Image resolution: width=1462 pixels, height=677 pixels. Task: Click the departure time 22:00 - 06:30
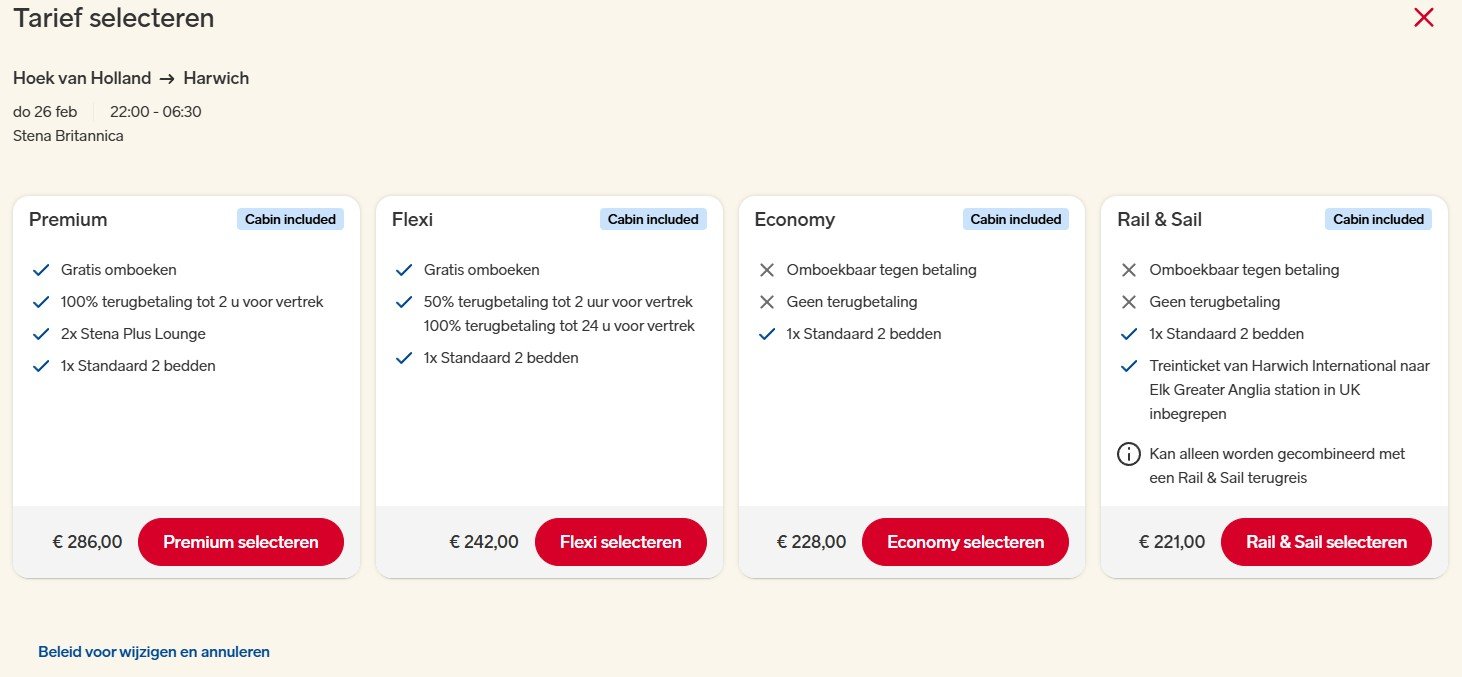[155, 112]
